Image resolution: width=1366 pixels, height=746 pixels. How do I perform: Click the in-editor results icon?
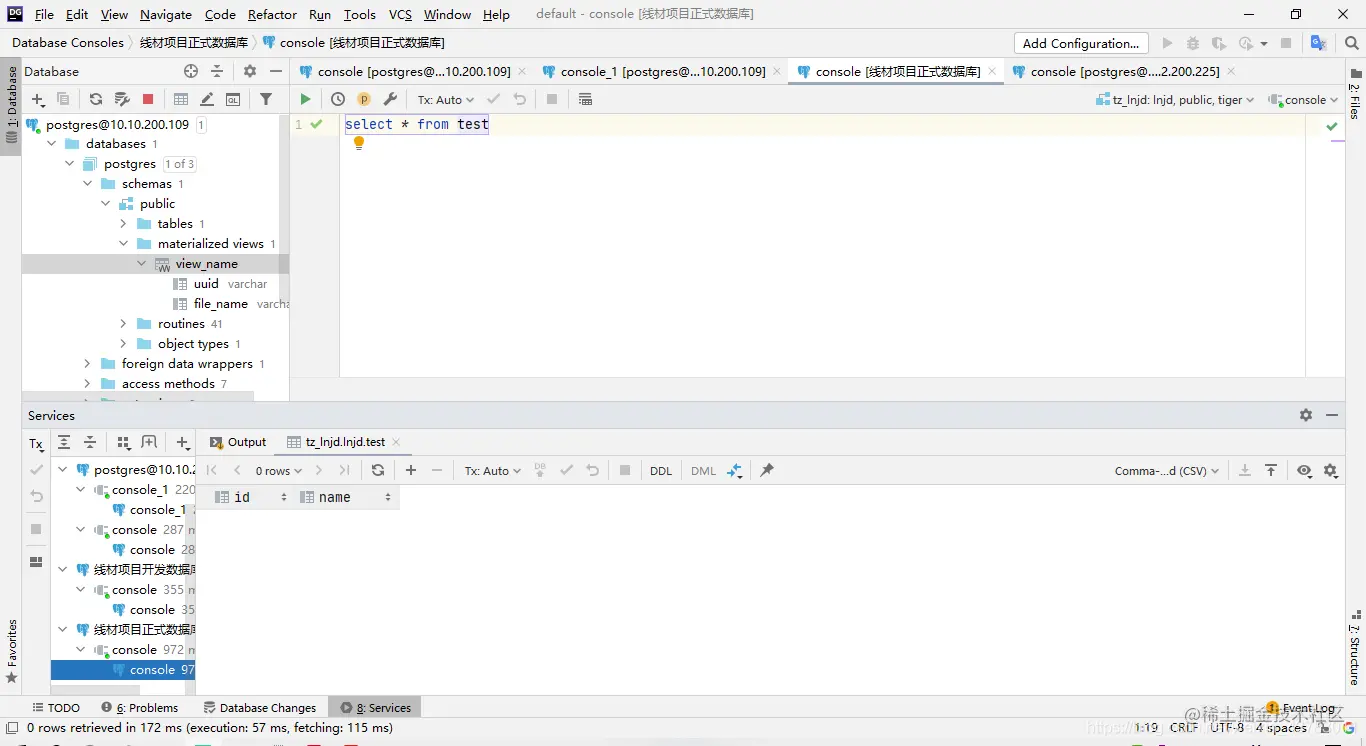click(585, 99)
